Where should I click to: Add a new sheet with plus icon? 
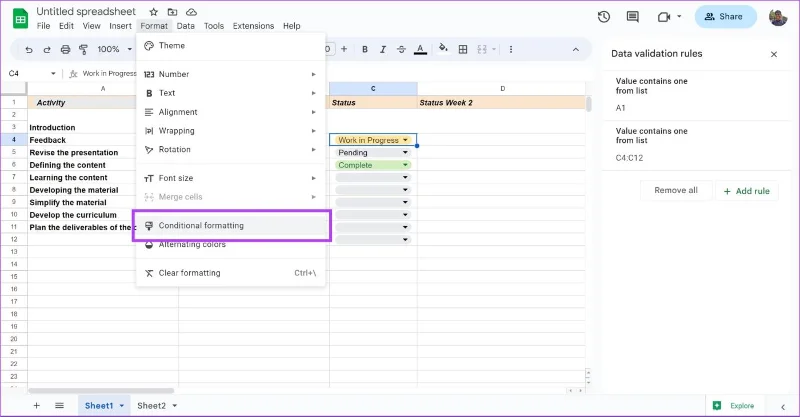(36, 405)
